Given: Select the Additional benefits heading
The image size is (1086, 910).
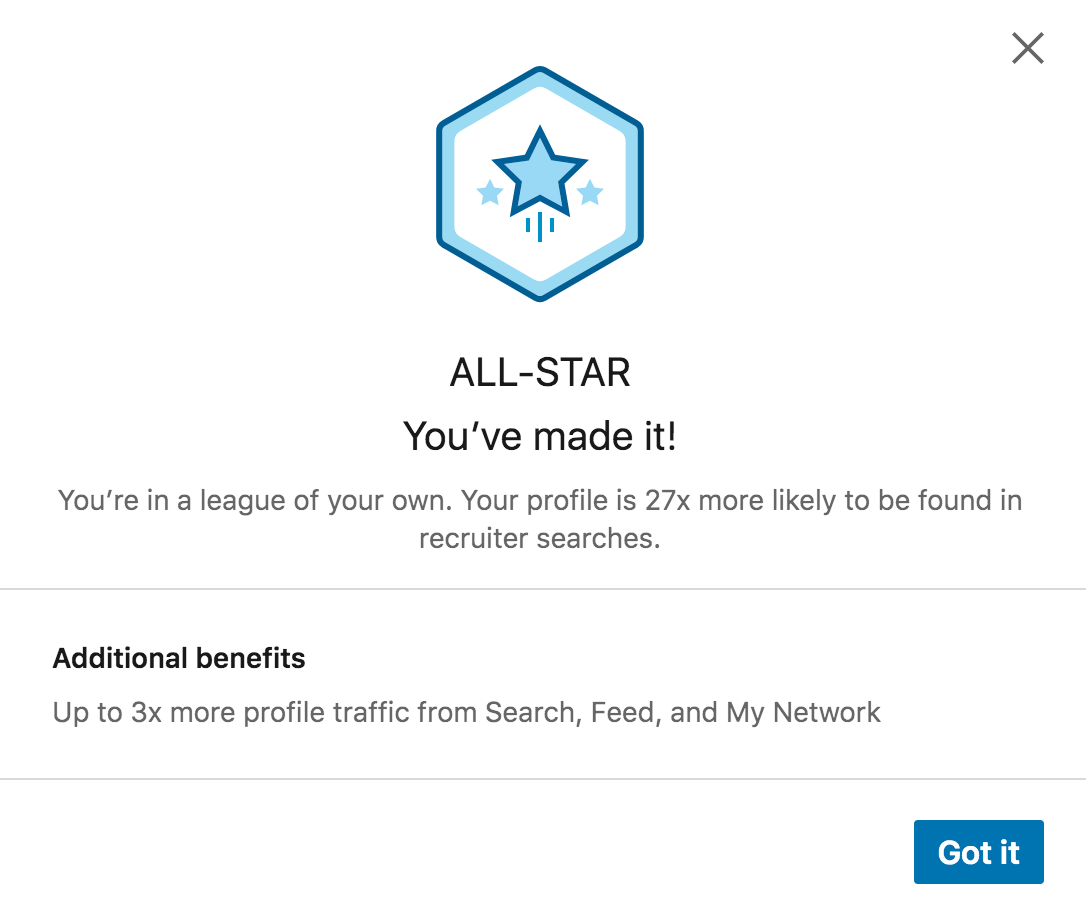Looking at the screenshot, I should click(179, 658).
